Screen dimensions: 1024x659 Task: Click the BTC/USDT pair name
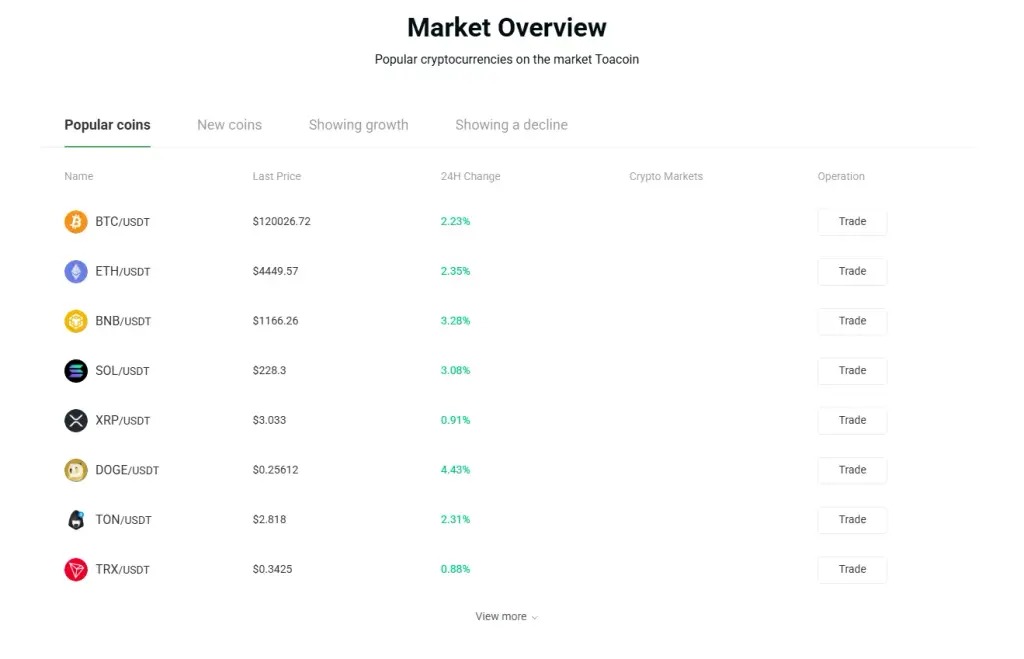pos(123,222)
